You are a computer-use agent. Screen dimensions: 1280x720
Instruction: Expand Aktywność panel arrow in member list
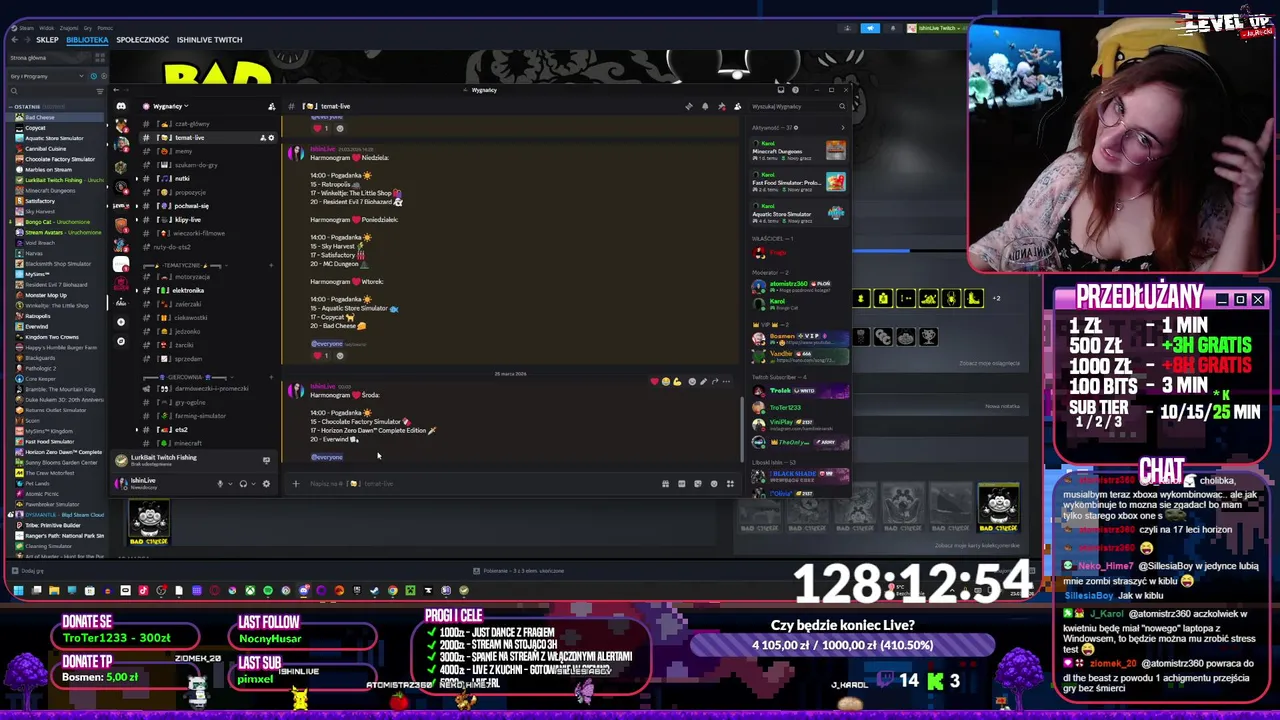(x=843, y=128)
